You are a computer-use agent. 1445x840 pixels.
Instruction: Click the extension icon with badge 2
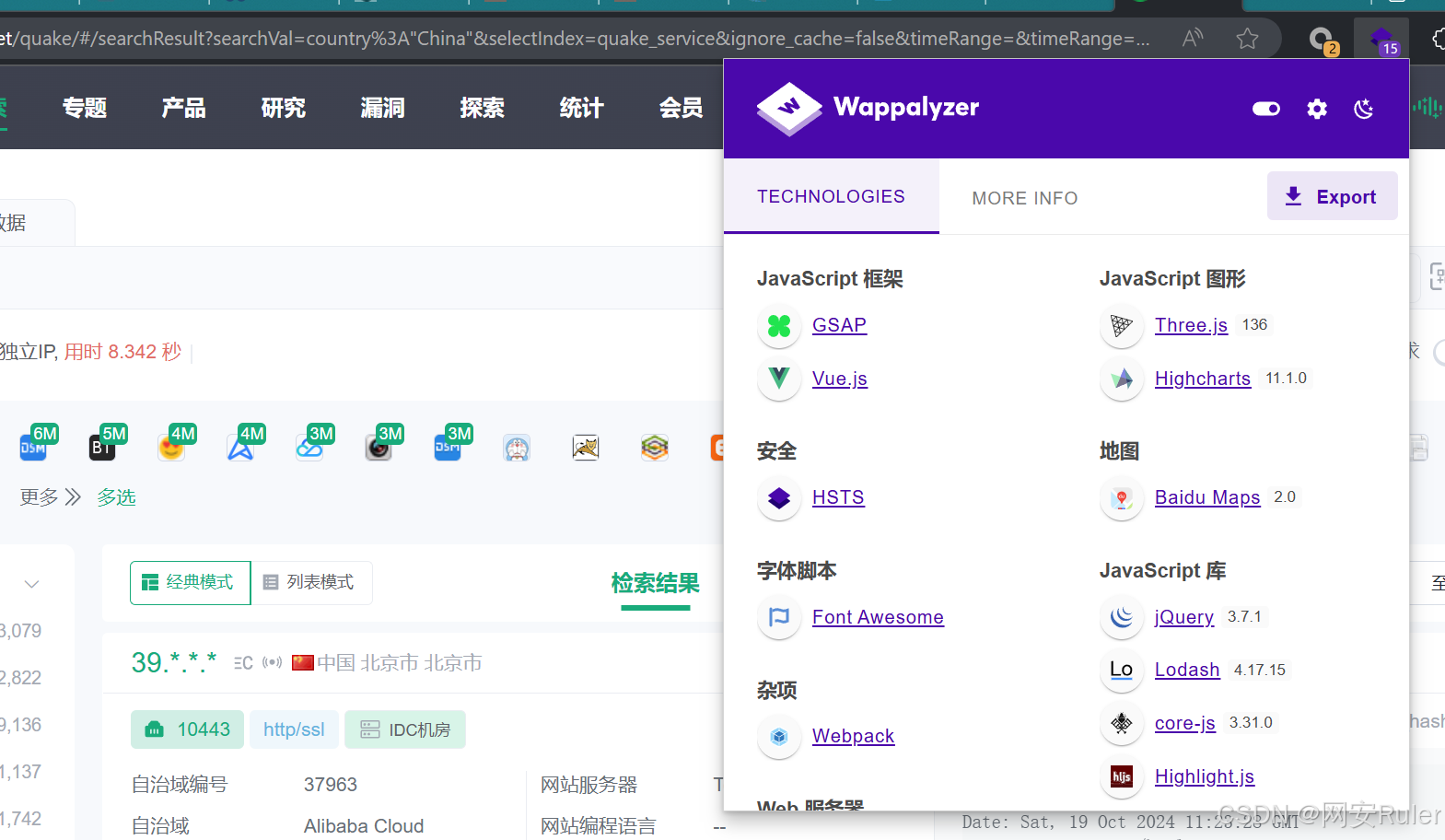(x=1323, y=40)
